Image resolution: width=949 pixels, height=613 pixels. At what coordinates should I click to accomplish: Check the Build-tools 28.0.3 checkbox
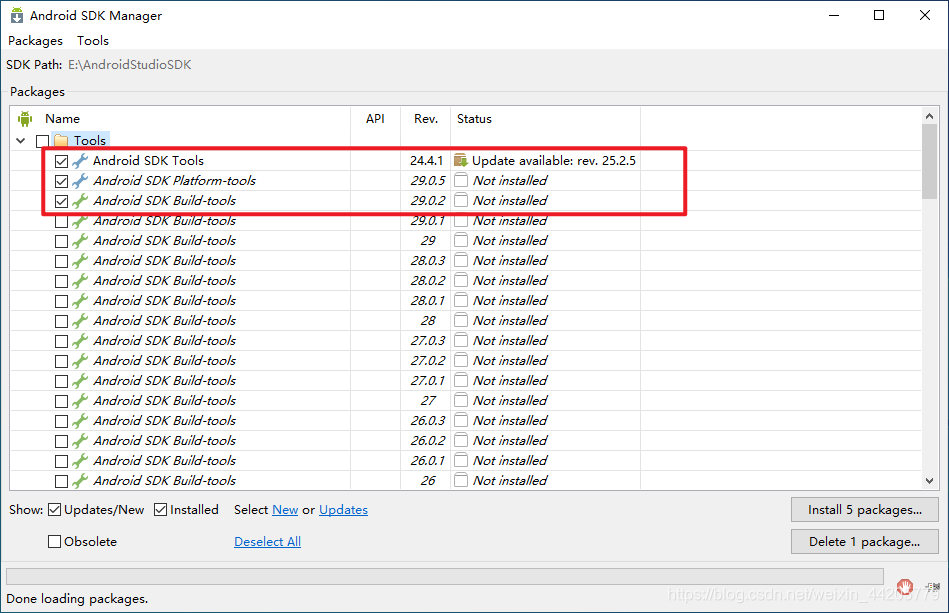pos(61,261)
